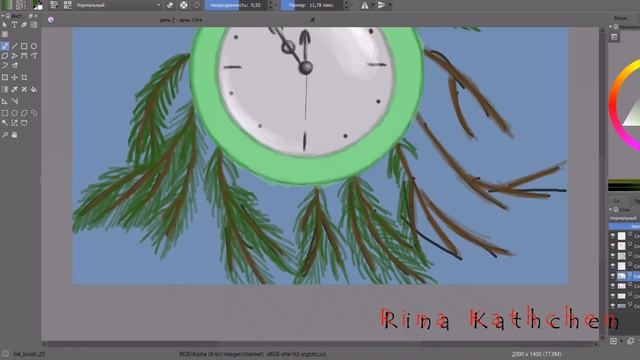Toggle eraser mode in top toolbar

170,5
